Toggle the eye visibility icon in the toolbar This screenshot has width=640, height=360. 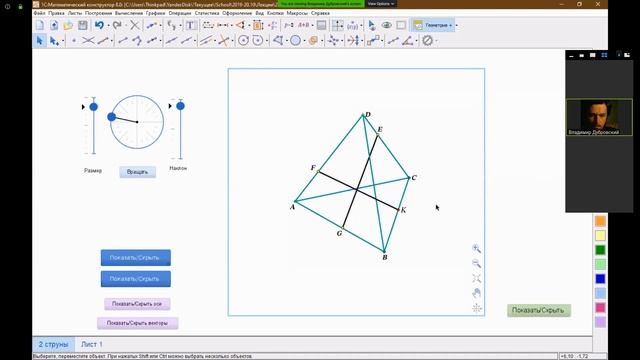387,25
